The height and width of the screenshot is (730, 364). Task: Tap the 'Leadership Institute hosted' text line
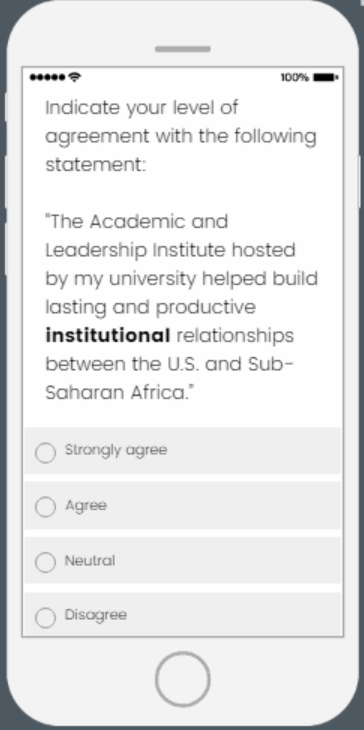pyautogui.click(x=170, y=250)
